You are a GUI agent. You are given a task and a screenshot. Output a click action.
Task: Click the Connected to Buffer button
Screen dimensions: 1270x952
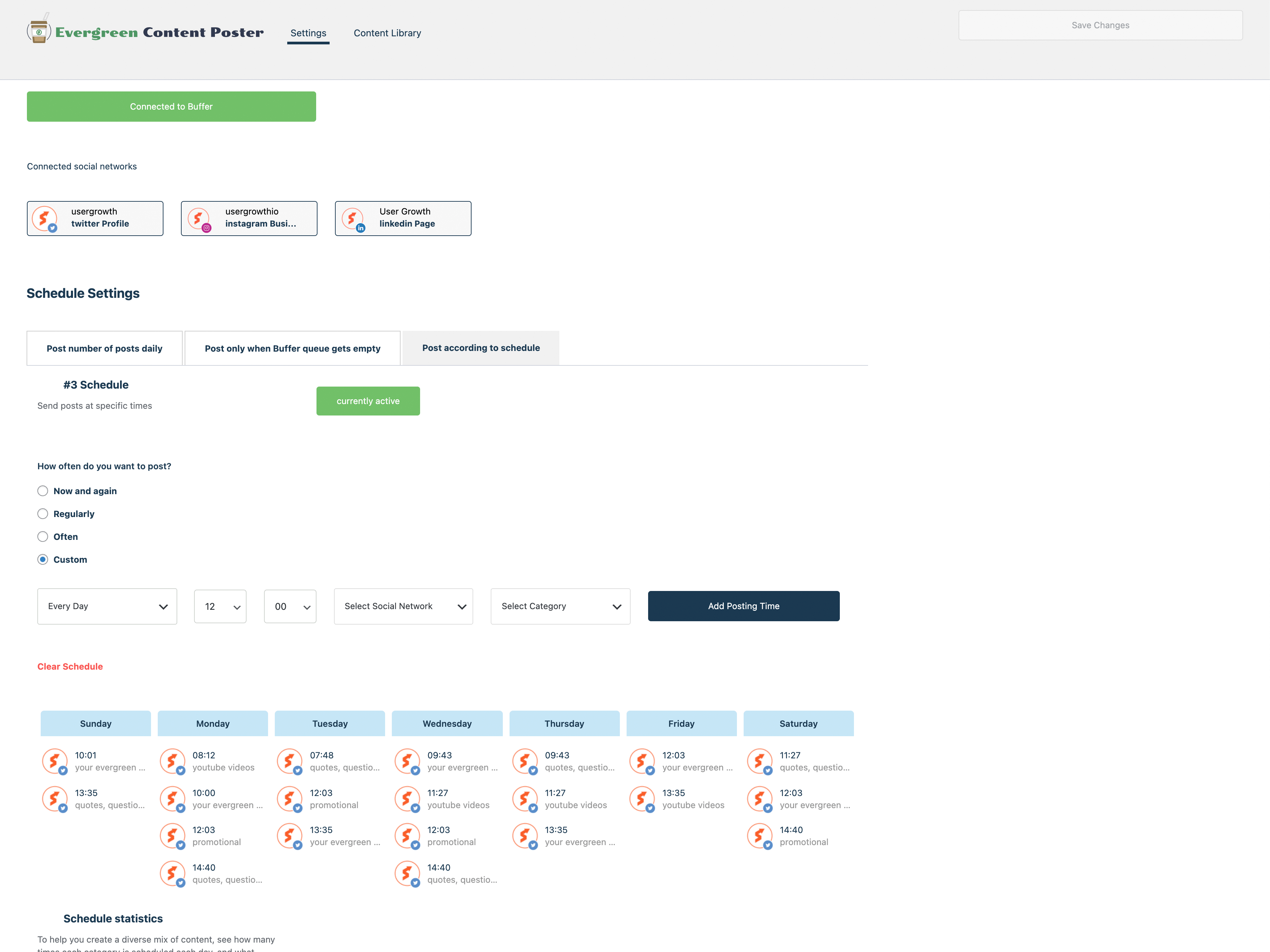(171, 107)
